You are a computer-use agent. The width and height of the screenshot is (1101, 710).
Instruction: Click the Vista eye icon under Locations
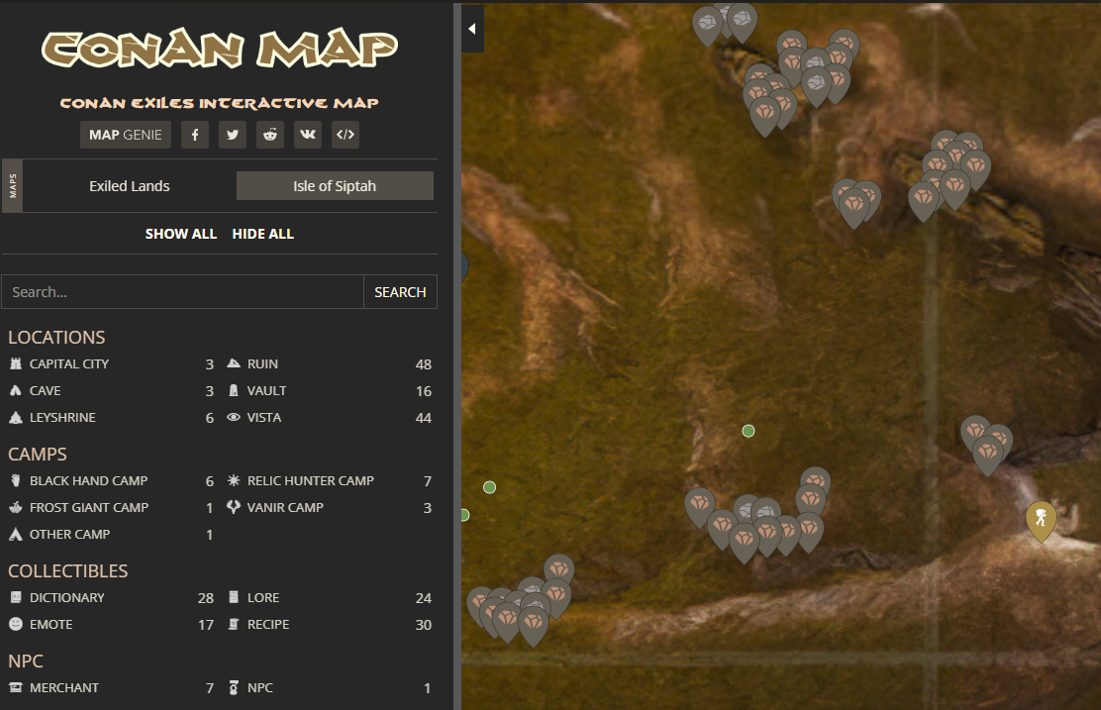[232, 417]
